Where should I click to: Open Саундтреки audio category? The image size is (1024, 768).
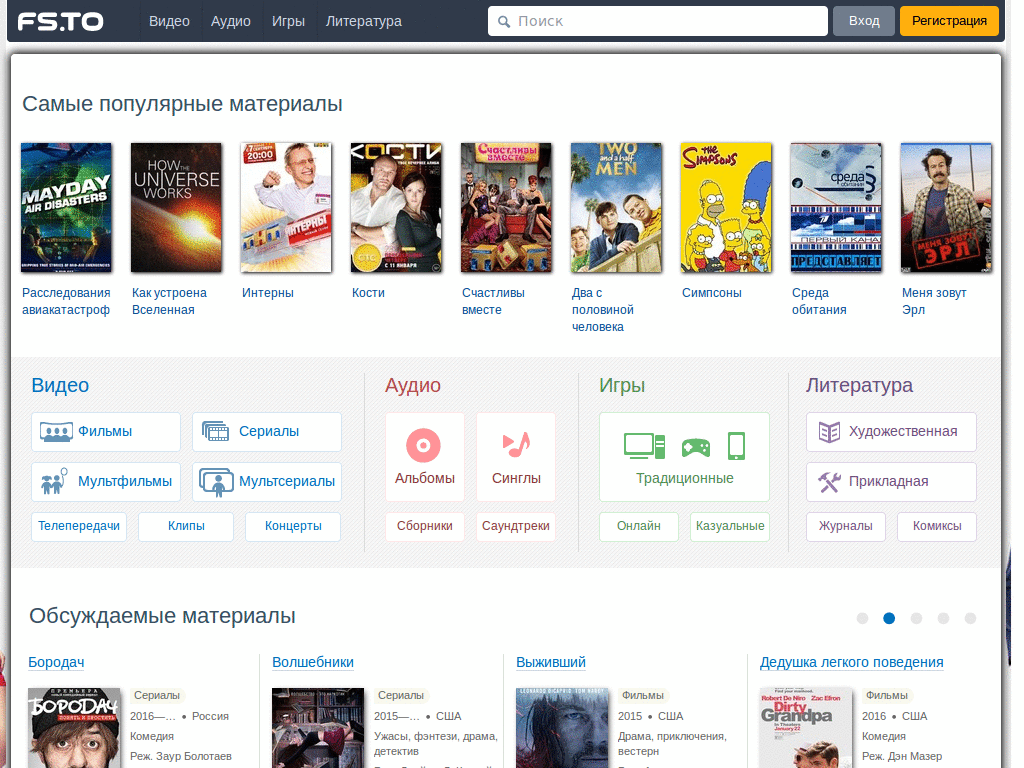click(x=516, y=526)
